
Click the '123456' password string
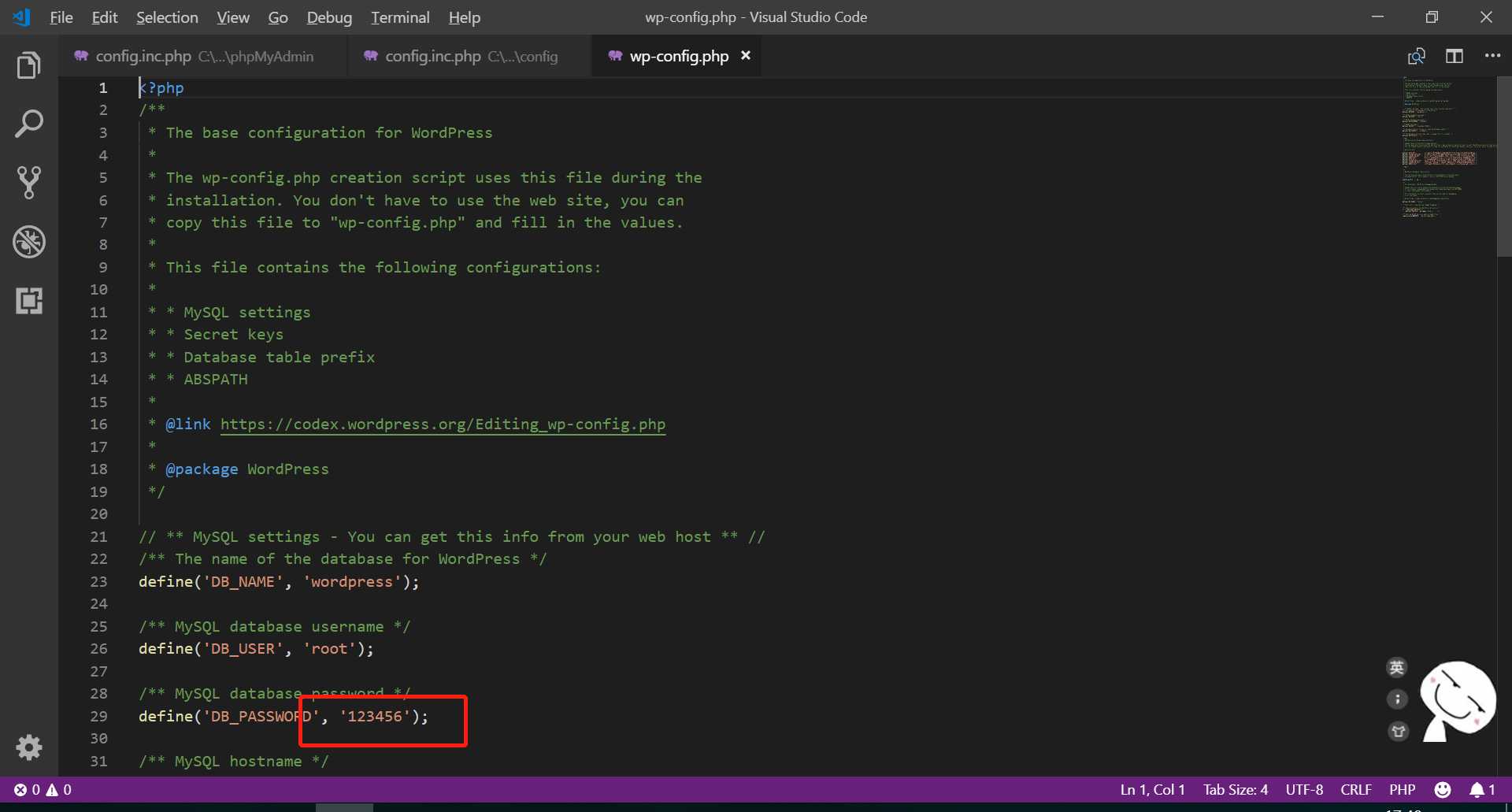(374, 717)
